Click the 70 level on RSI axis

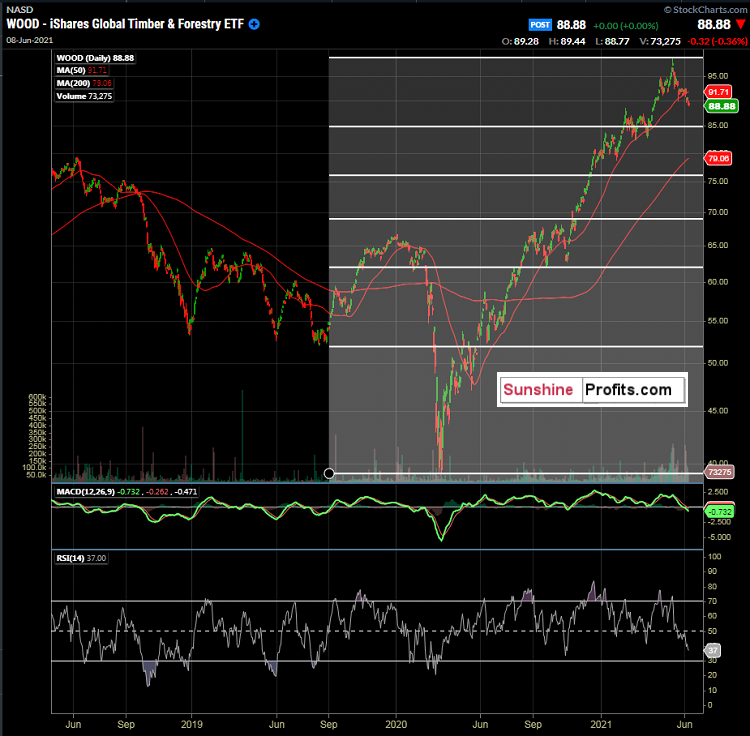pos(712,601)
